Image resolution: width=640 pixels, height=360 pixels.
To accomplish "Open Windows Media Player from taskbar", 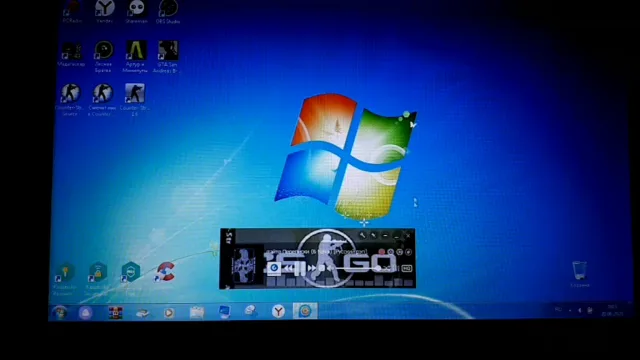I will [169, 313].
